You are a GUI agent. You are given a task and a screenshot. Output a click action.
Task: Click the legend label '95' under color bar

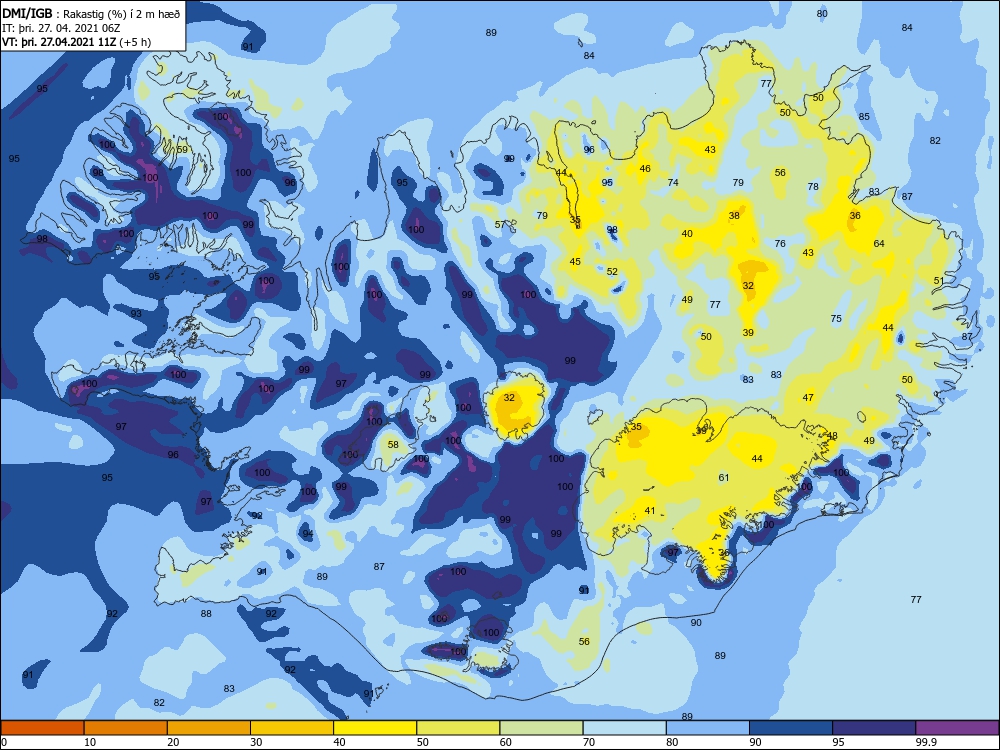839,742
